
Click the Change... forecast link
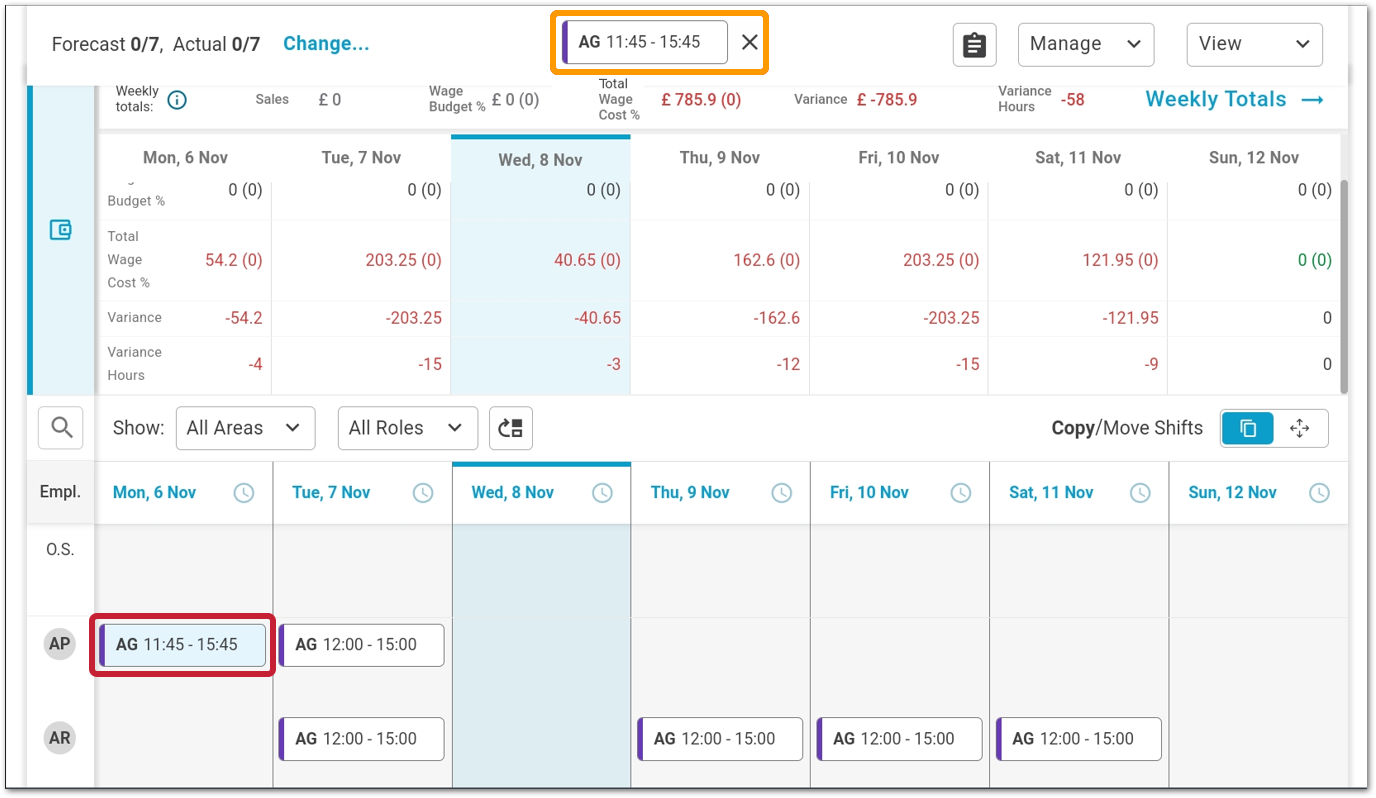326,44
